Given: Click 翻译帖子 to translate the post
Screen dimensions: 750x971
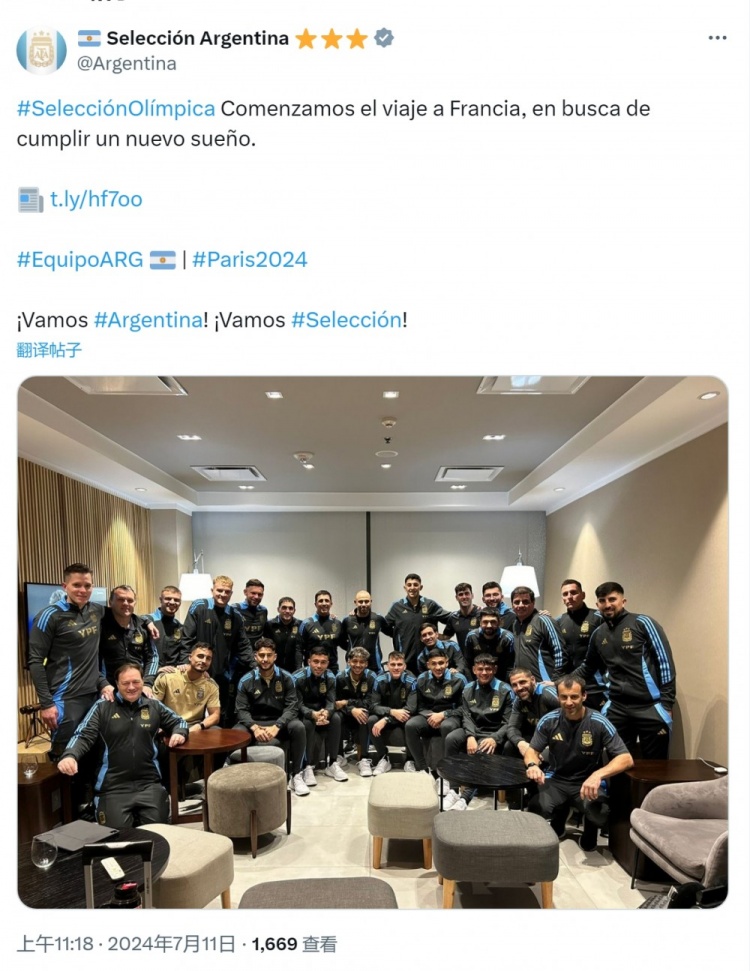Looking at the screenshot, I should click(x=49, y=350).
